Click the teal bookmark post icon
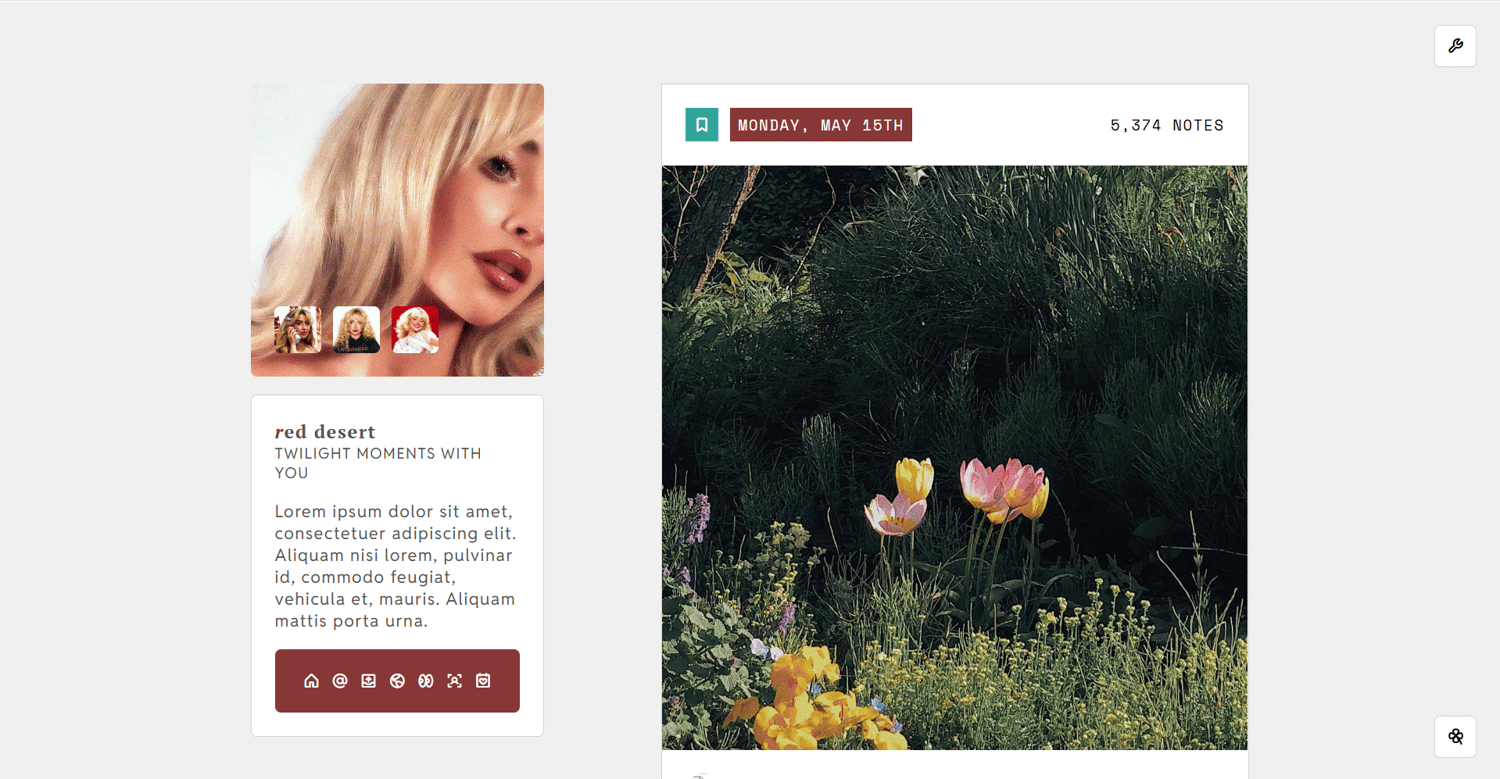The width and height of the screenshot is (1500, 779). coord(702,125)
